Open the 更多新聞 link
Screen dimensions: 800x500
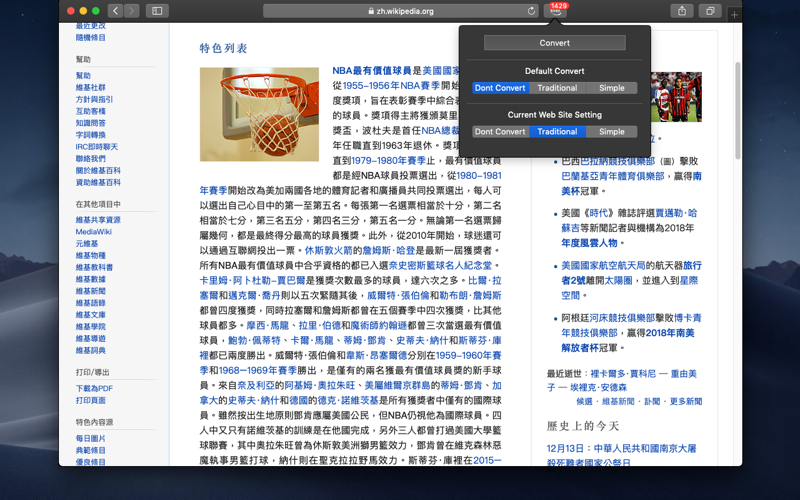(686, 402)
